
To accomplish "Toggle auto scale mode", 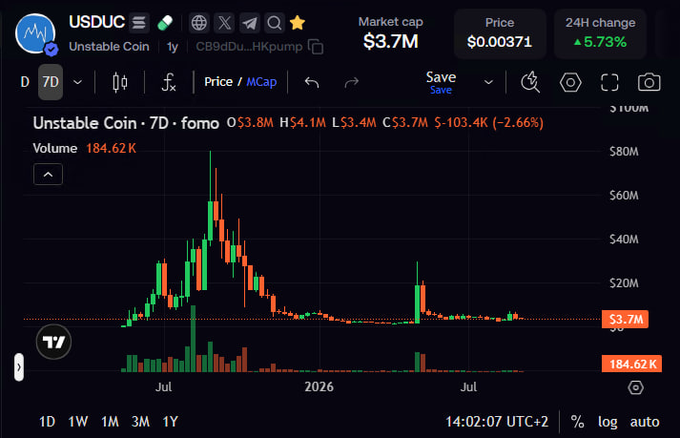I will pos(644,422).
